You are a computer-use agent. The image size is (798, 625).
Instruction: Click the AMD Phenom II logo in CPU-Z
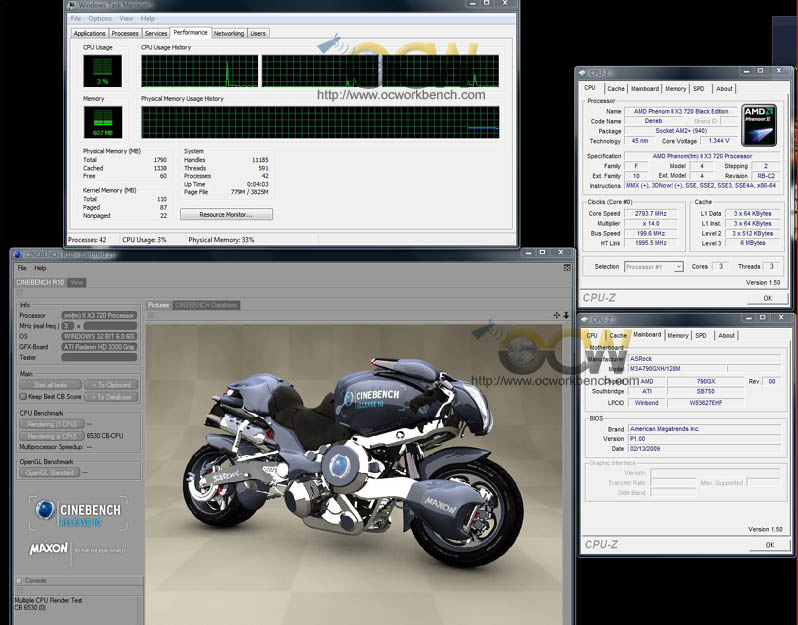(760, 126)
